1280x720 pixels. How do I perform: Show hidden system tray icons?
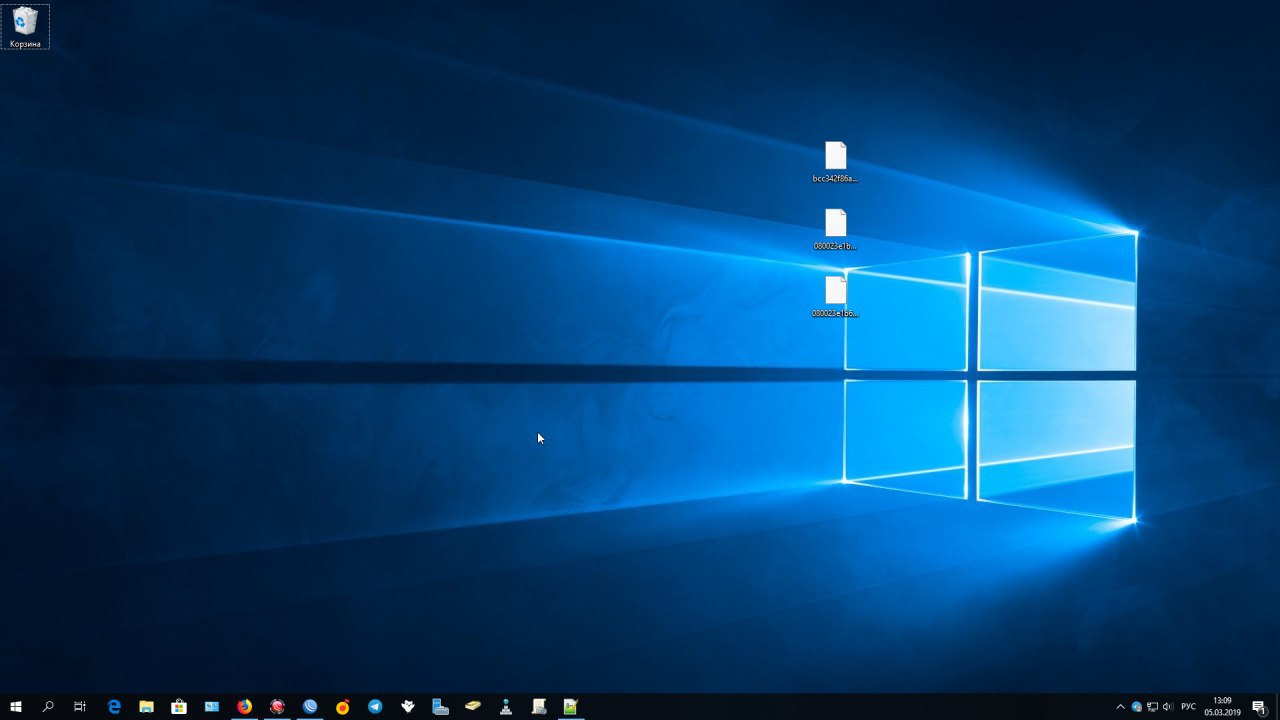[x=1120, y=707]
